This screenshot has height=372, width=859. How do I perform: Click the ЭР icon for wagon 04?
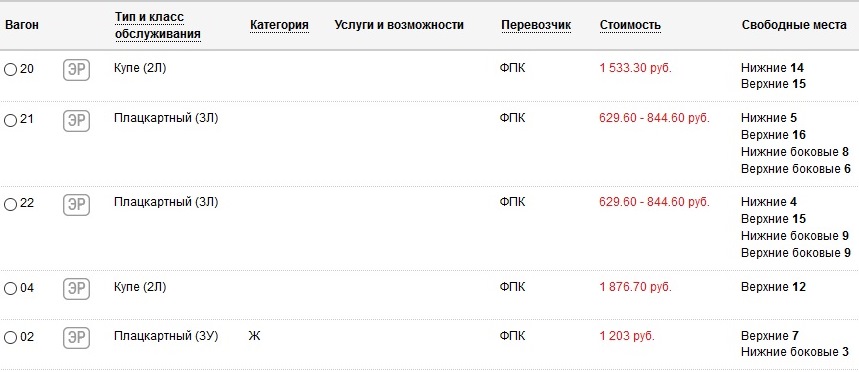point(76,289)
